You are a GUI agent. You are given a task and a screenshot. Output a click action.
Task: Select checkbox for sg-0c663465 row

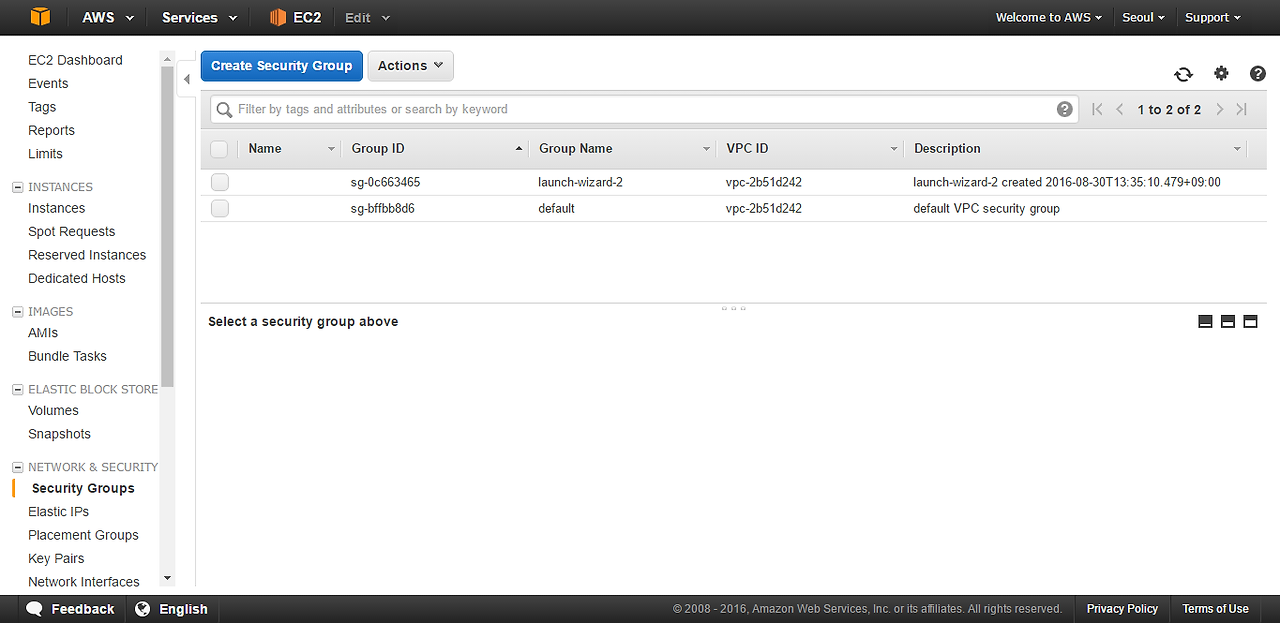point(219,182)
